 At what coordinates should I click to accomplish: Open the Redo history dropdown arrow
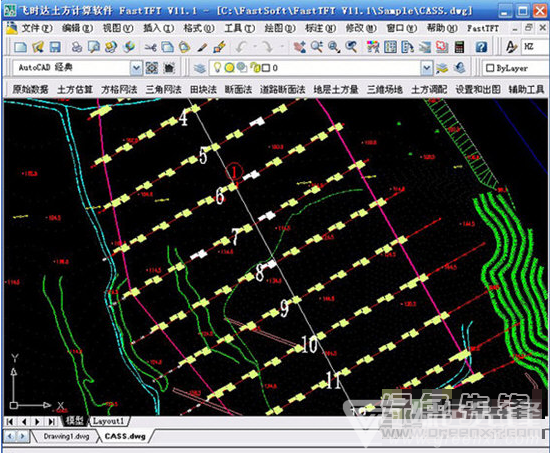click(x=282, y=46)
